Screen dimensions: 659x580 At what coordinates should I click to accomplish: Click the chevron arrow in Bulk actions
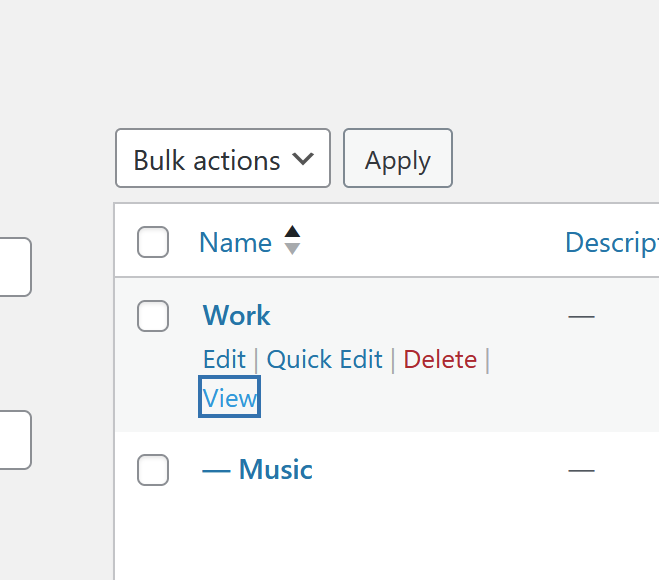(303, 159)
